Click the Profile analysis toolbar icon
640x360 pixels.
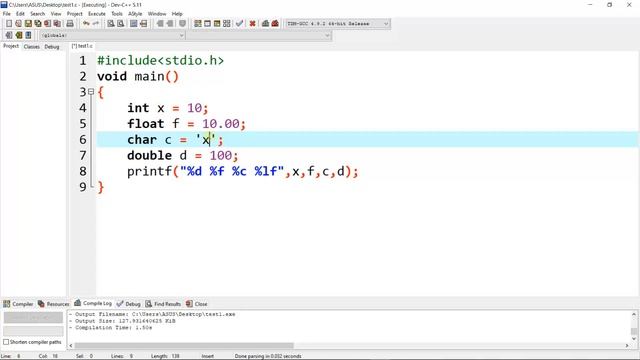265,24
